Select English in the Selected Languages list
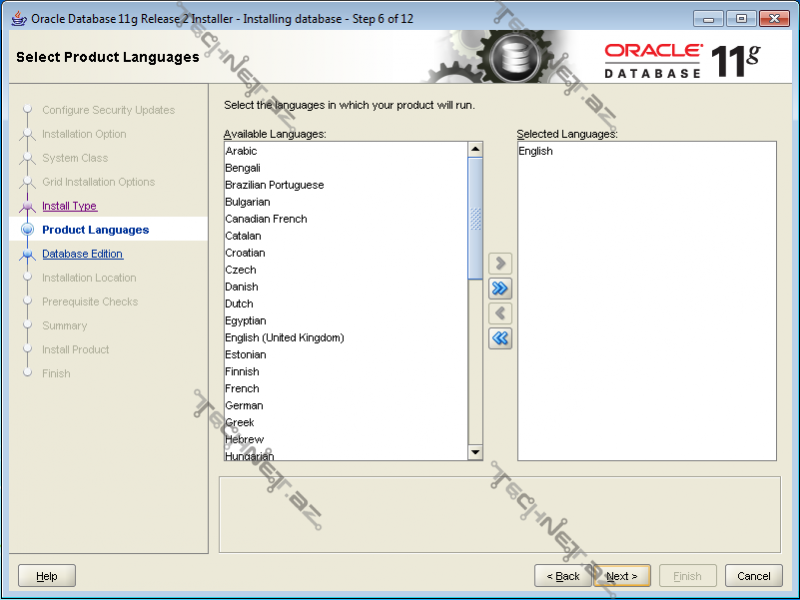Image resolution: width=800 pixels, height=600 pixels. pos(536,151)
